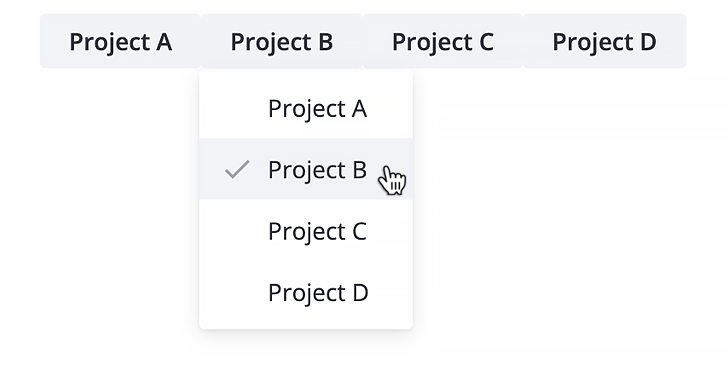Choose the checked Project B dropdown entry
Screen dimensions: 728x384
click(306, 169)
